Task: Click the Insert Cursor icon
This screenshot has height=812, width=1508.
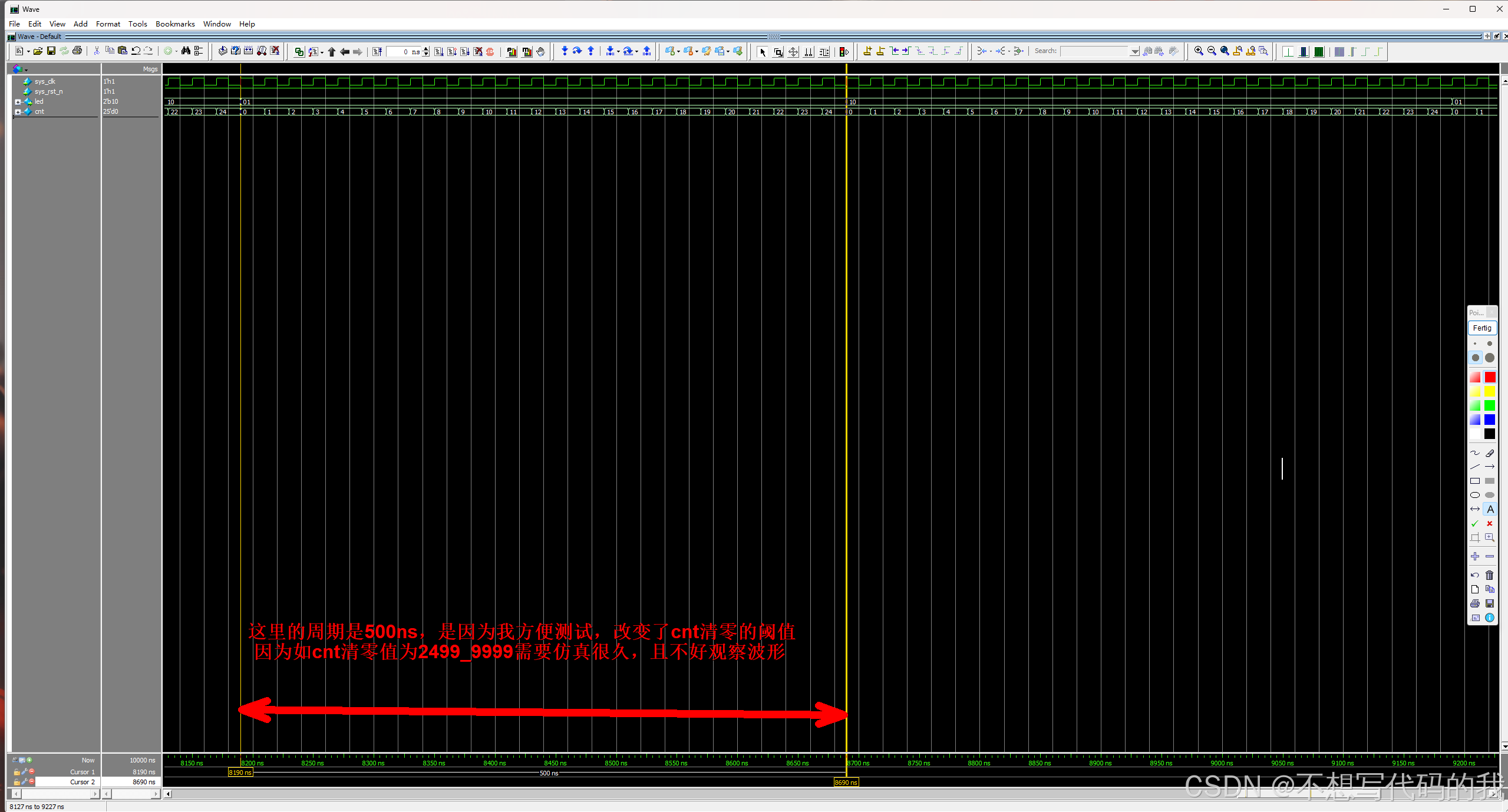Action: coord(867,51)
